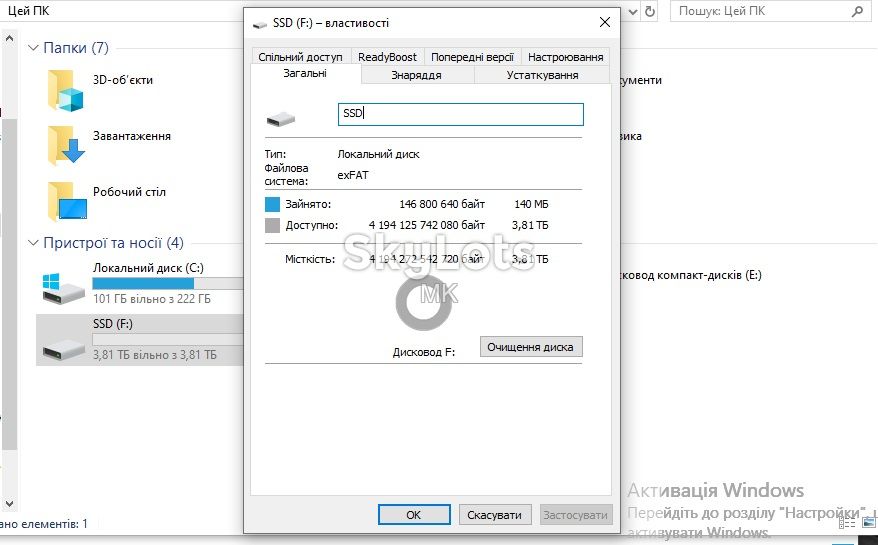
Task: Click the Дисковод F: label
Action: [424, 352]
